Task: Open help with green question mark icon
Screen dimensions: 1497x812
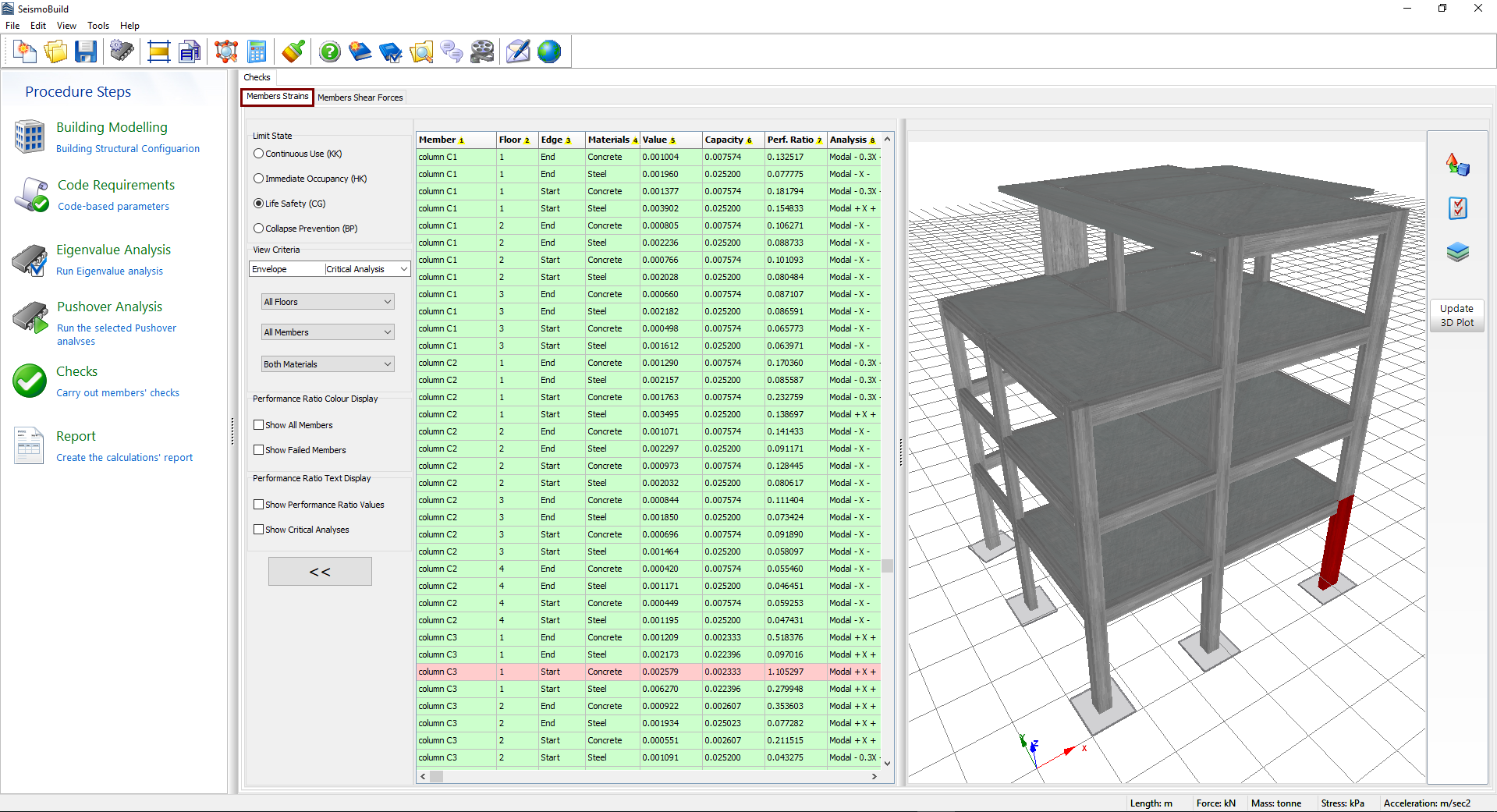Action: pos(330,52)
